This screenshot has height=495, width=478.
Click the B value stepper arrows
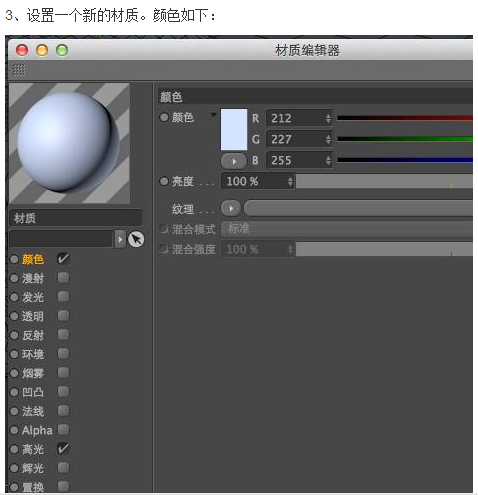[x=328, y=160]
